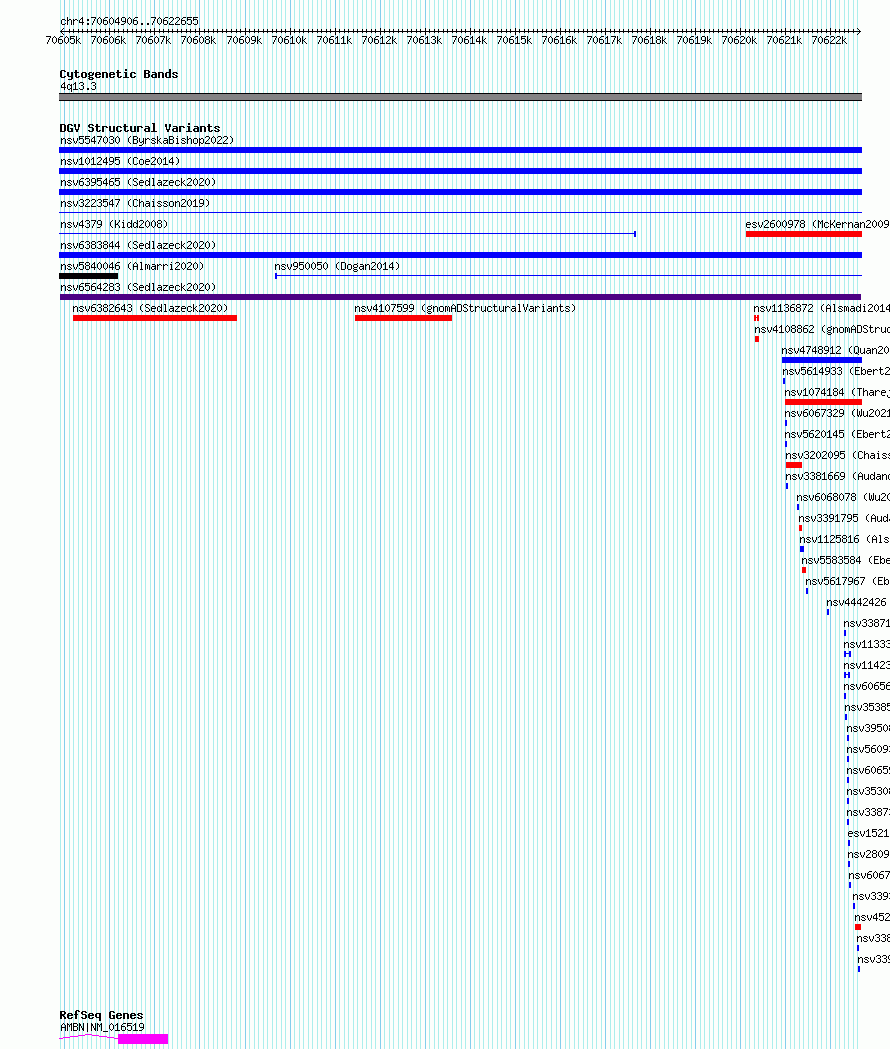Viewport: 890px width, 1049px height.
Task: Open nsv4107599 (gnomADStructuralVariants) variant label
Action: tap(465, 308)
